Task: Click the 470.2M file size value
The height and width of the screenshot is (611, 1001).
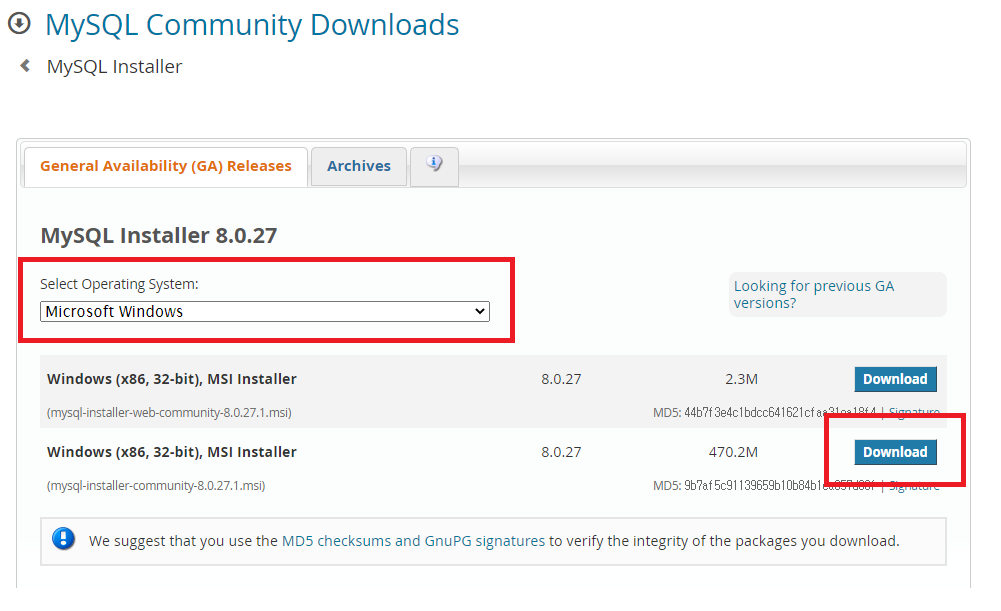Action: (733, 452)
